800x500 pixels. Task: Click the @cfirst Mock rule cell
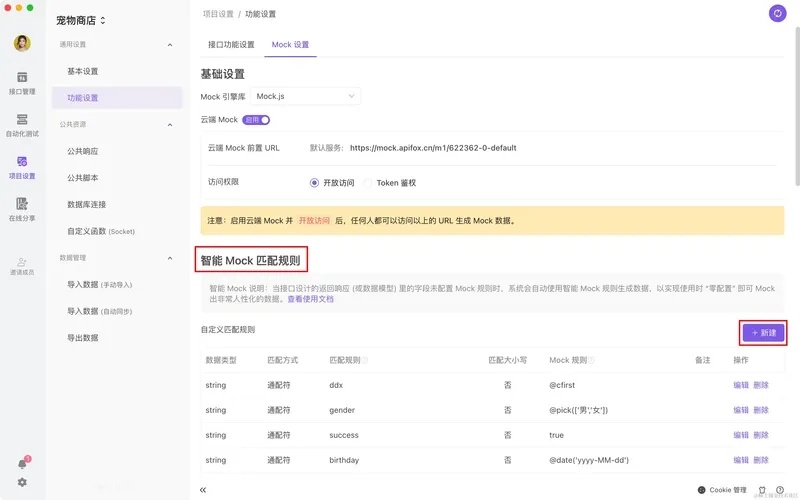tap(562, 385)
